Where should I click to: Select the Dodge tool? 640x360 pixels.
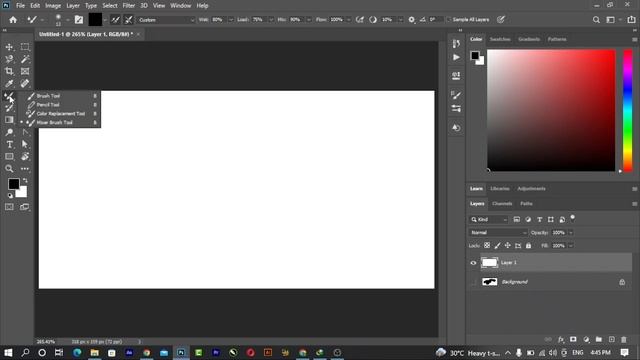coord(9,132)
